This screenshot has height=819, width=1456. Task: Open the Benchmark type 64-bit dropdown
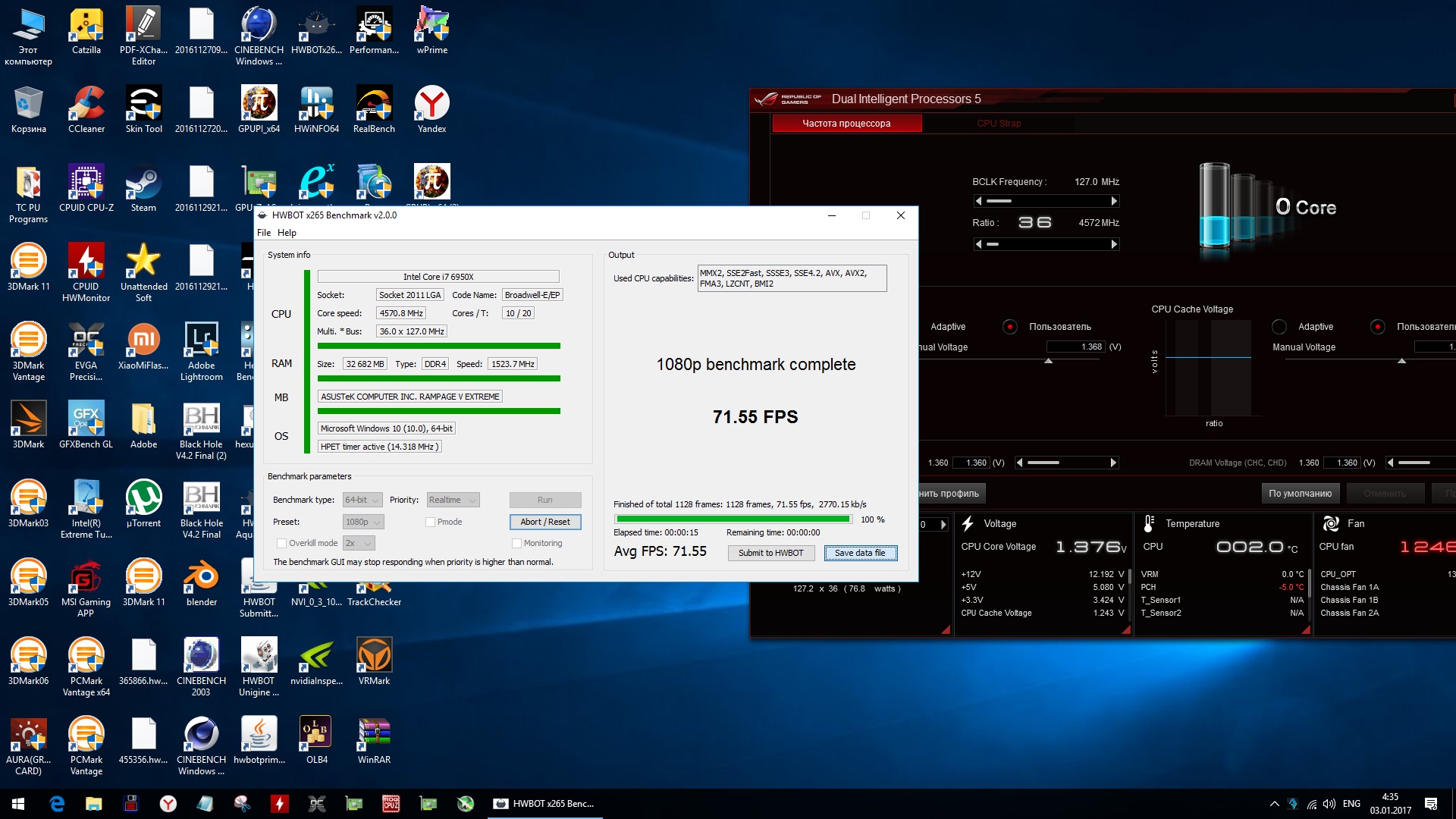click(362, 500)
